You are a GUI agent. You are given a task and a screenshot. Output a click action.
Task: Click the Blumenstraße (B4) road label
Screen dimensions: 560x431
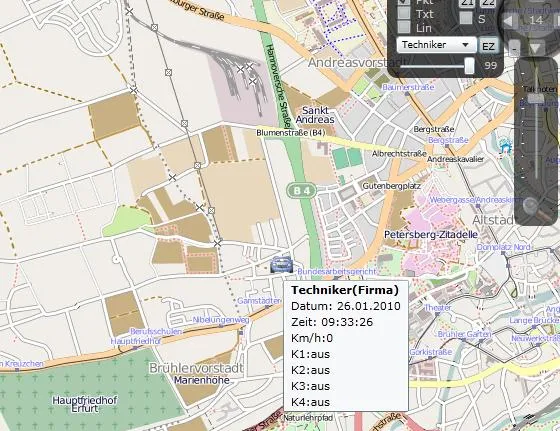coord(291,133)
